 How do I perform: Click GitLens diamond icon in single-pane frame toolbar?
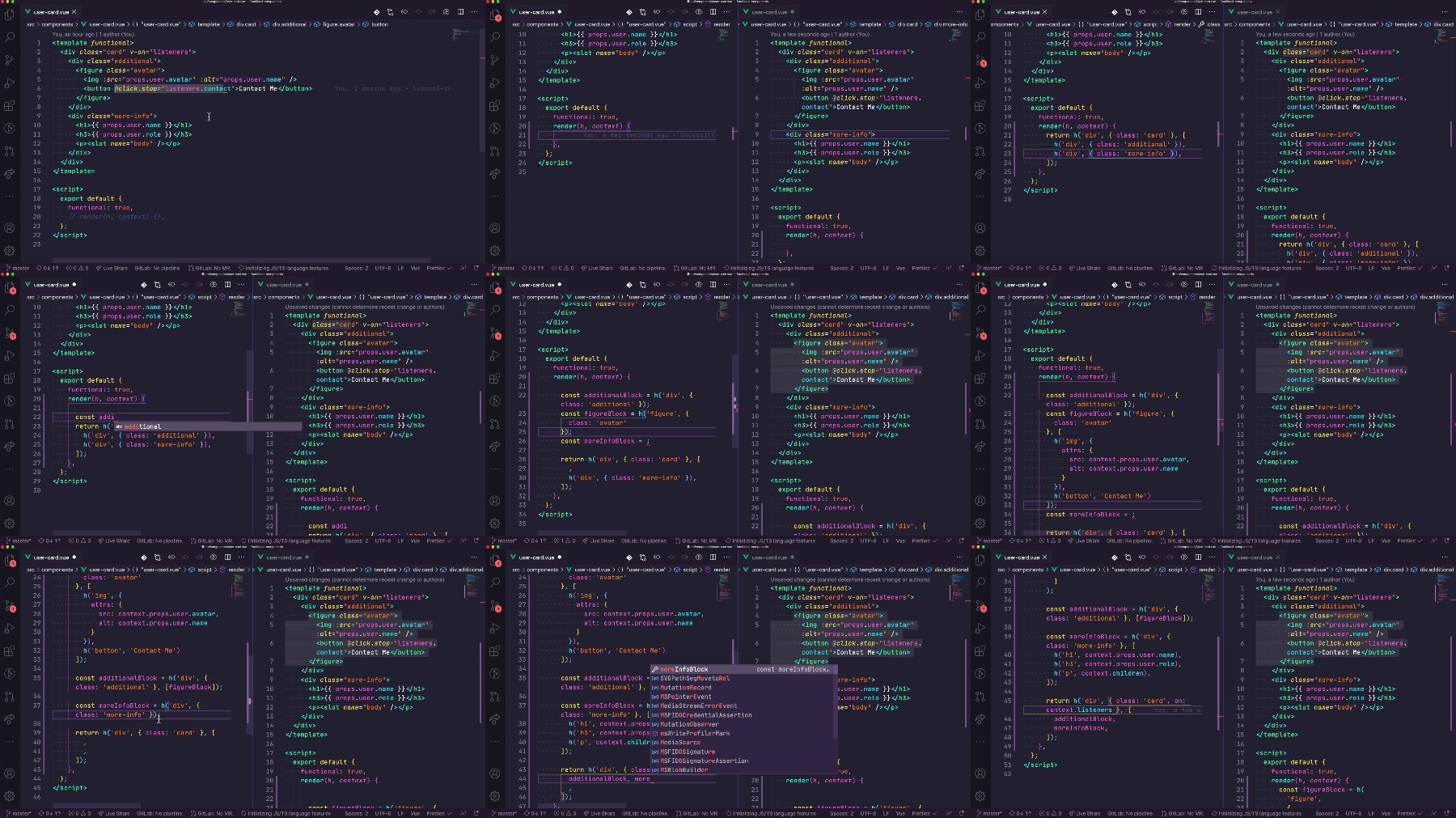point(376,12)
